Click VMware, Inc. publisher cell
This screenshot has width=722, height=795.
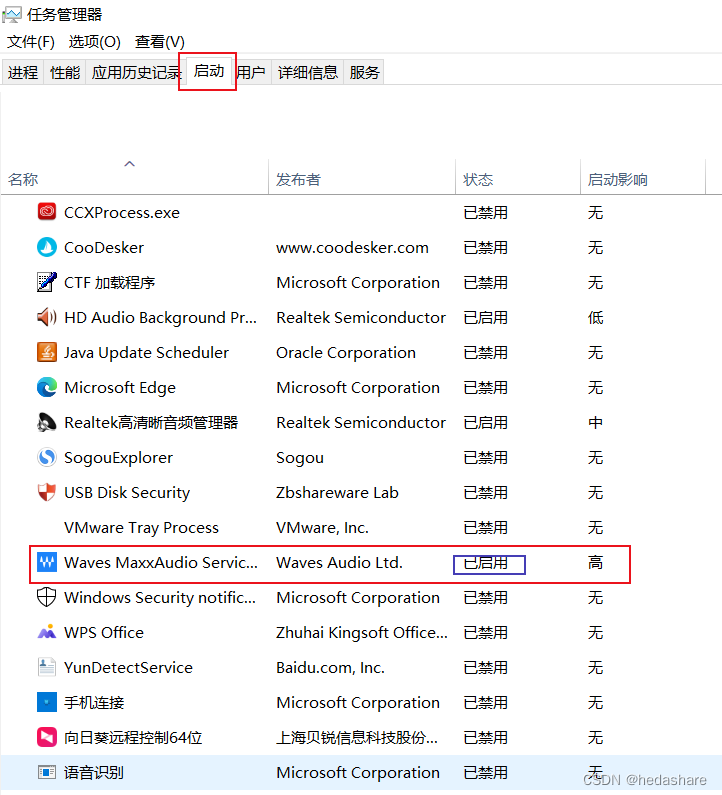coord(322,527)
